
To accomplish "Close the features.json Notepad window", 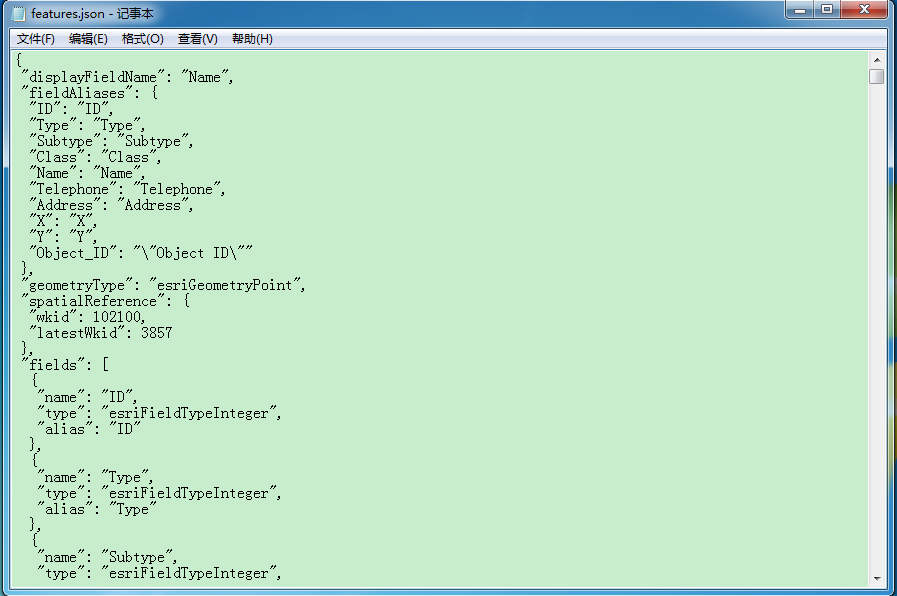I will [x=864, y=10].
